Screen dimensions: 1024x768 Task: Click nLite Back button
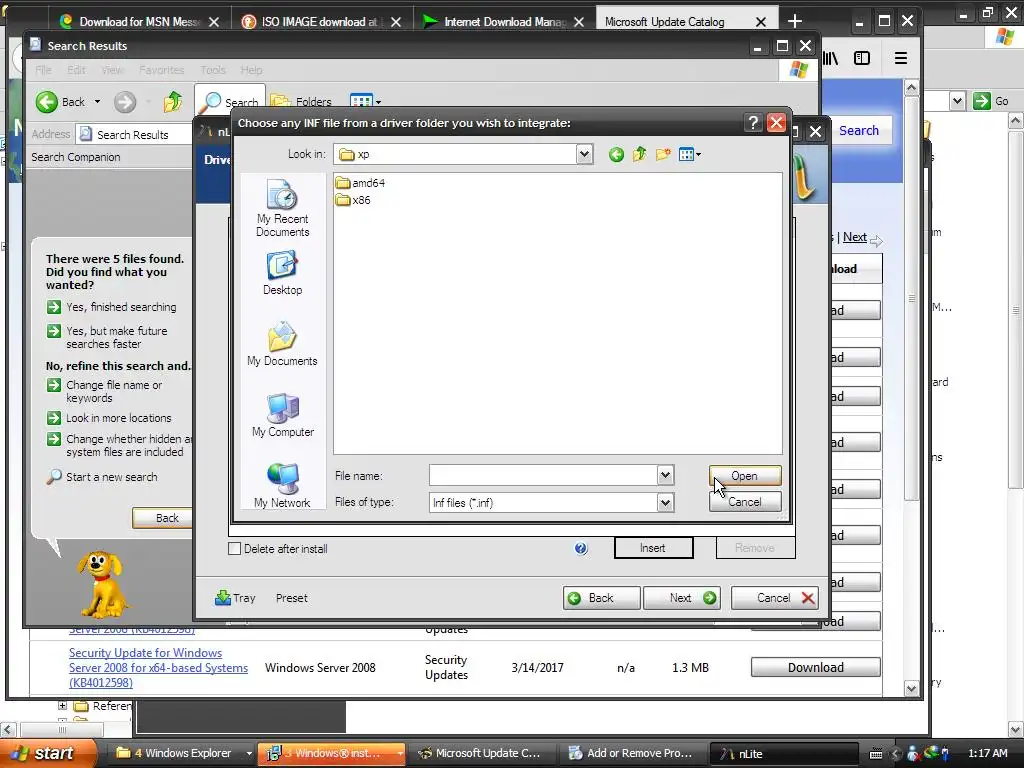point(601,598)
